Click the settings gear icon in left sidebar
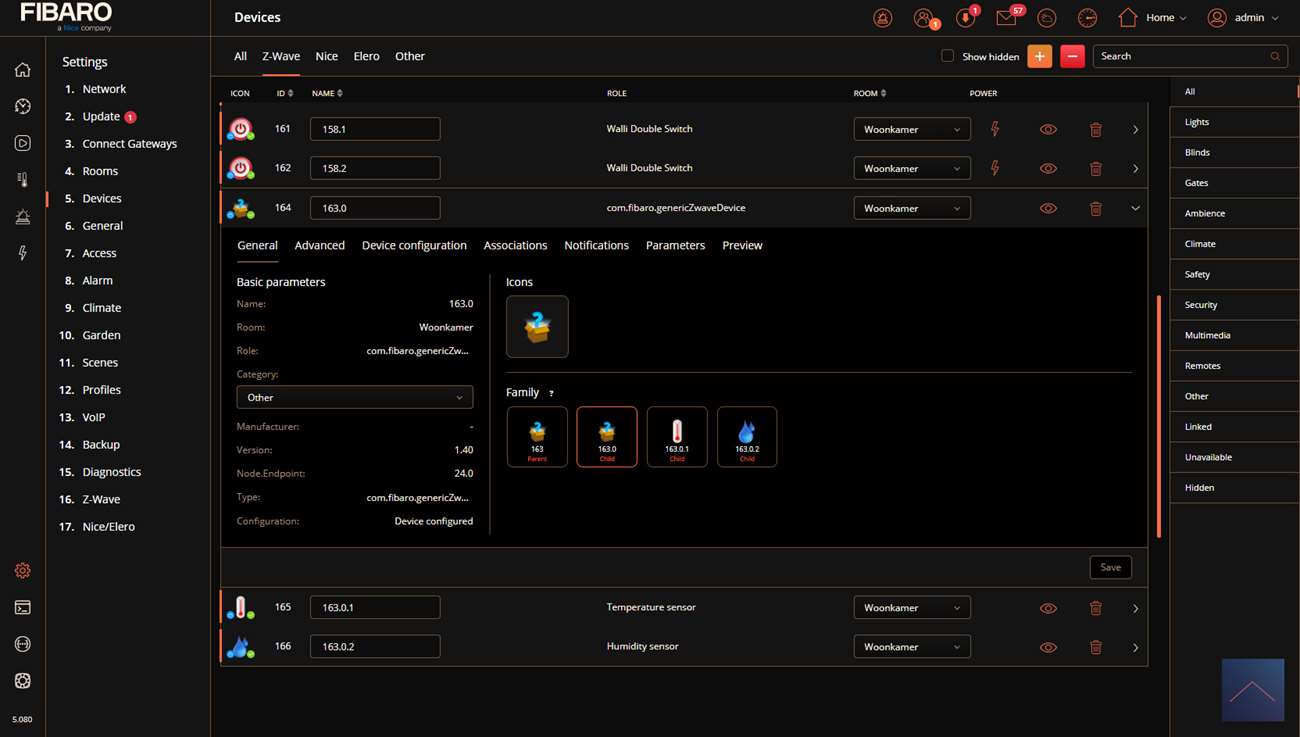 (22, 571)
